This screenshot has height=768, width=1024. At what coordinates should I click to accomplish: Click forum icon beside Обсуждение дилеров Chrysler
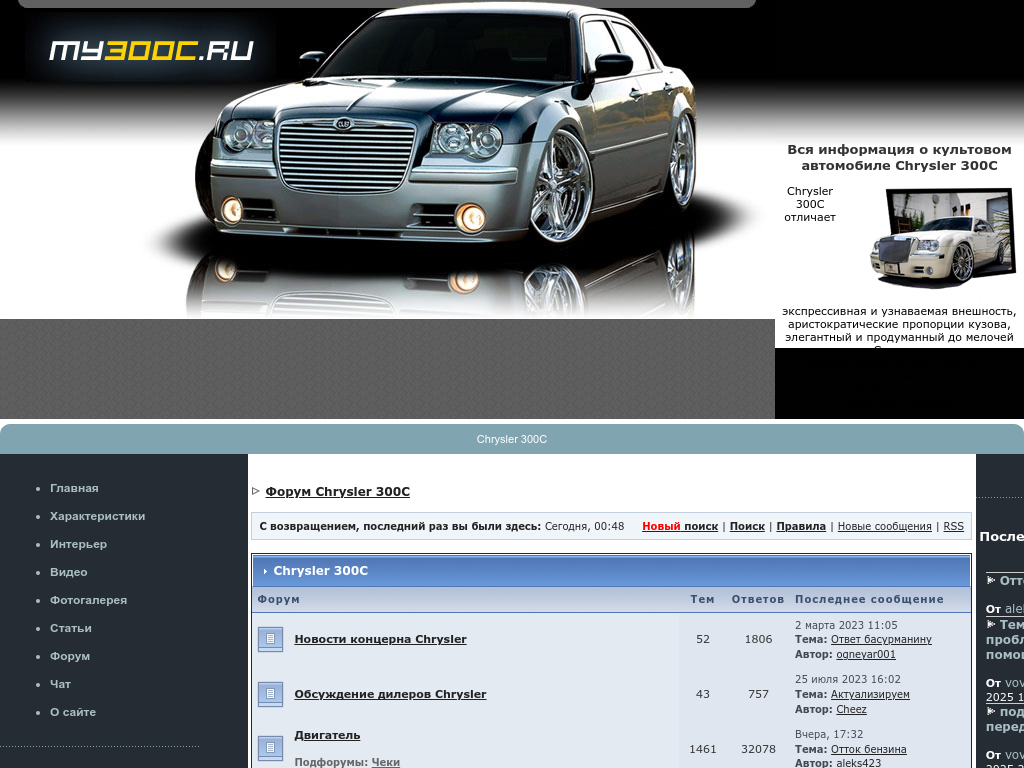click(270, 694)
